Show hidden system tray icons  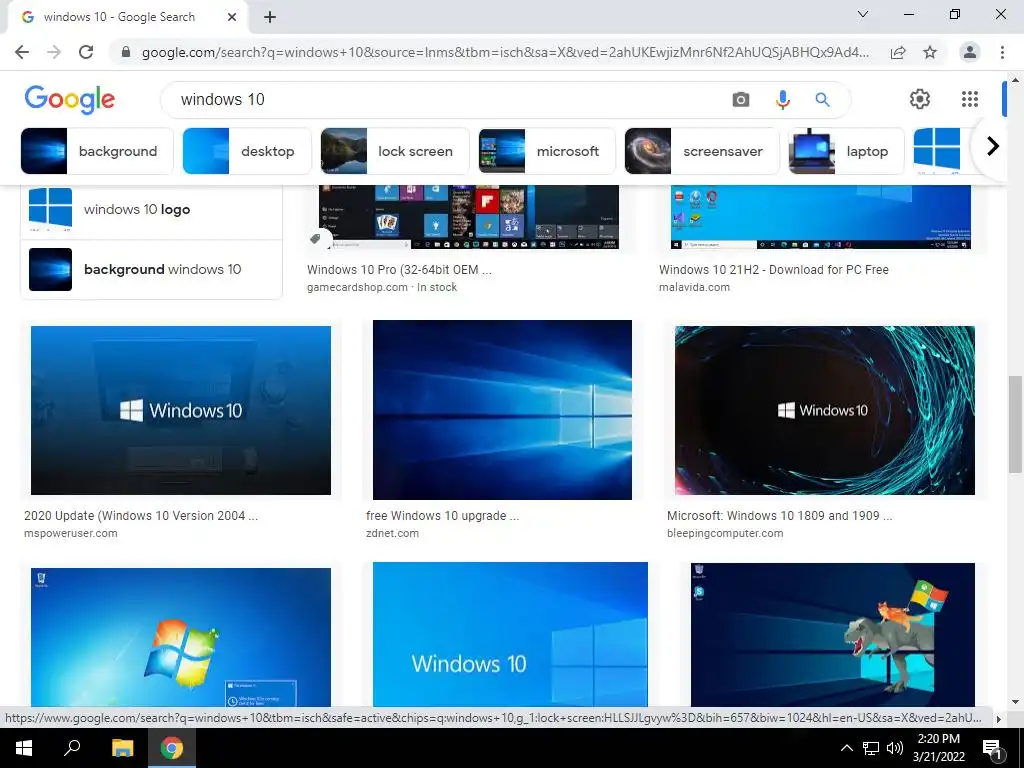[846, 748]
